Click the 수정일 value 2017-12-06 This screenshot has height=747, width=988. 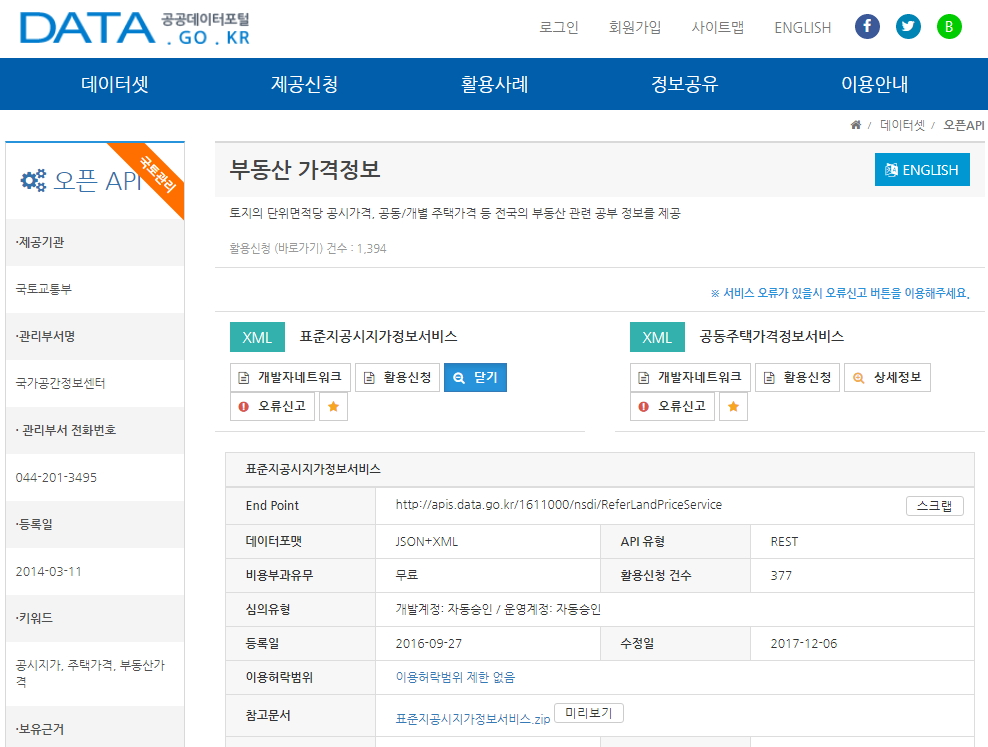803,644
